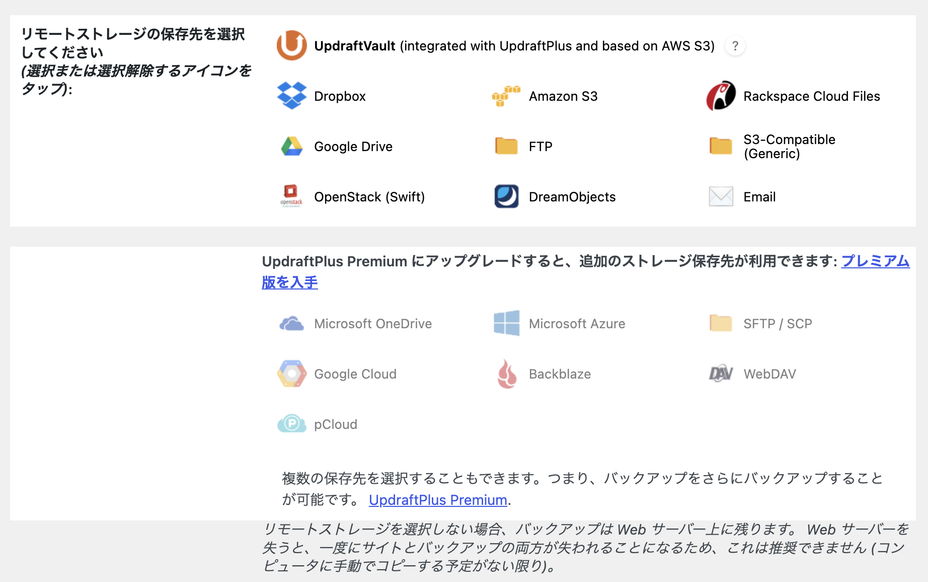Select the UpdraftVault storage icon

(x=291, y=46)
